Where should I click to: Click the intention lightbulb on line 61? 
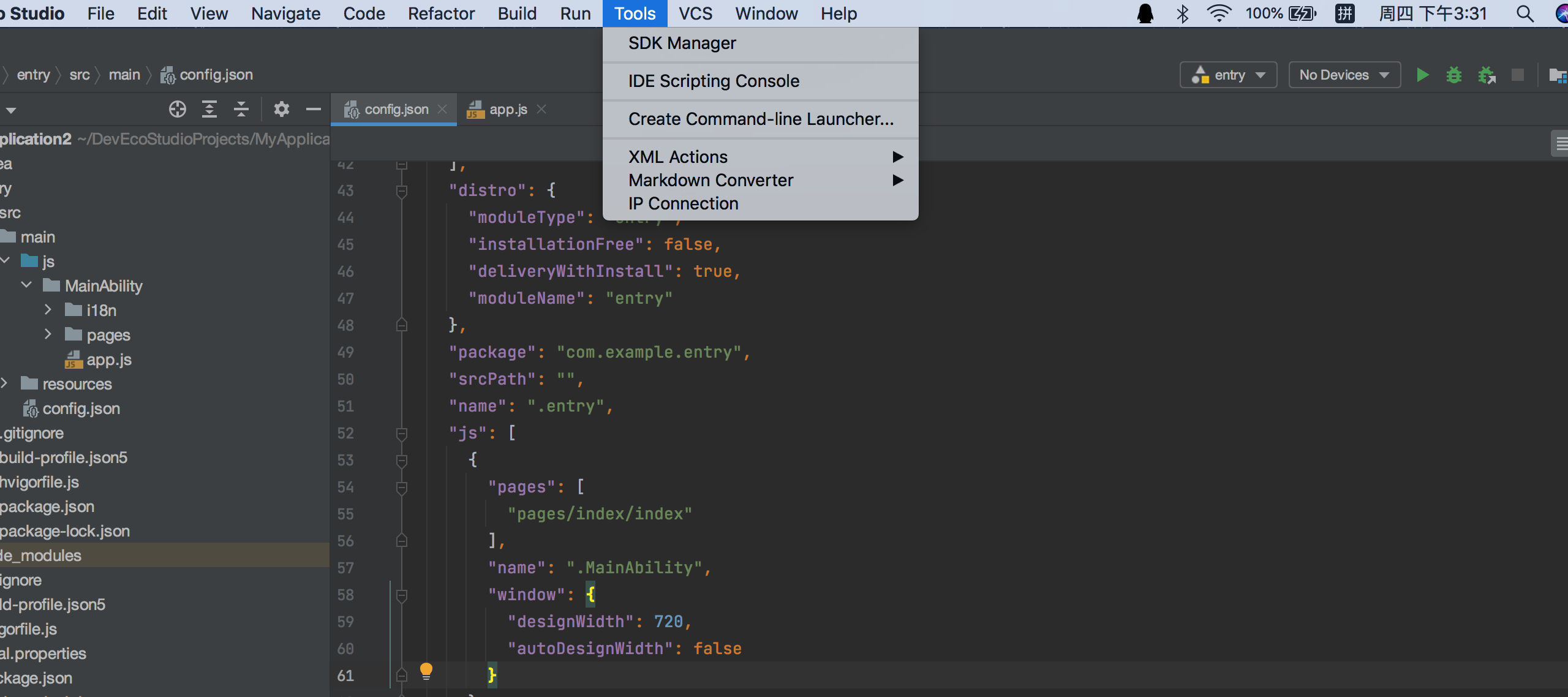[x=426, y=671]
